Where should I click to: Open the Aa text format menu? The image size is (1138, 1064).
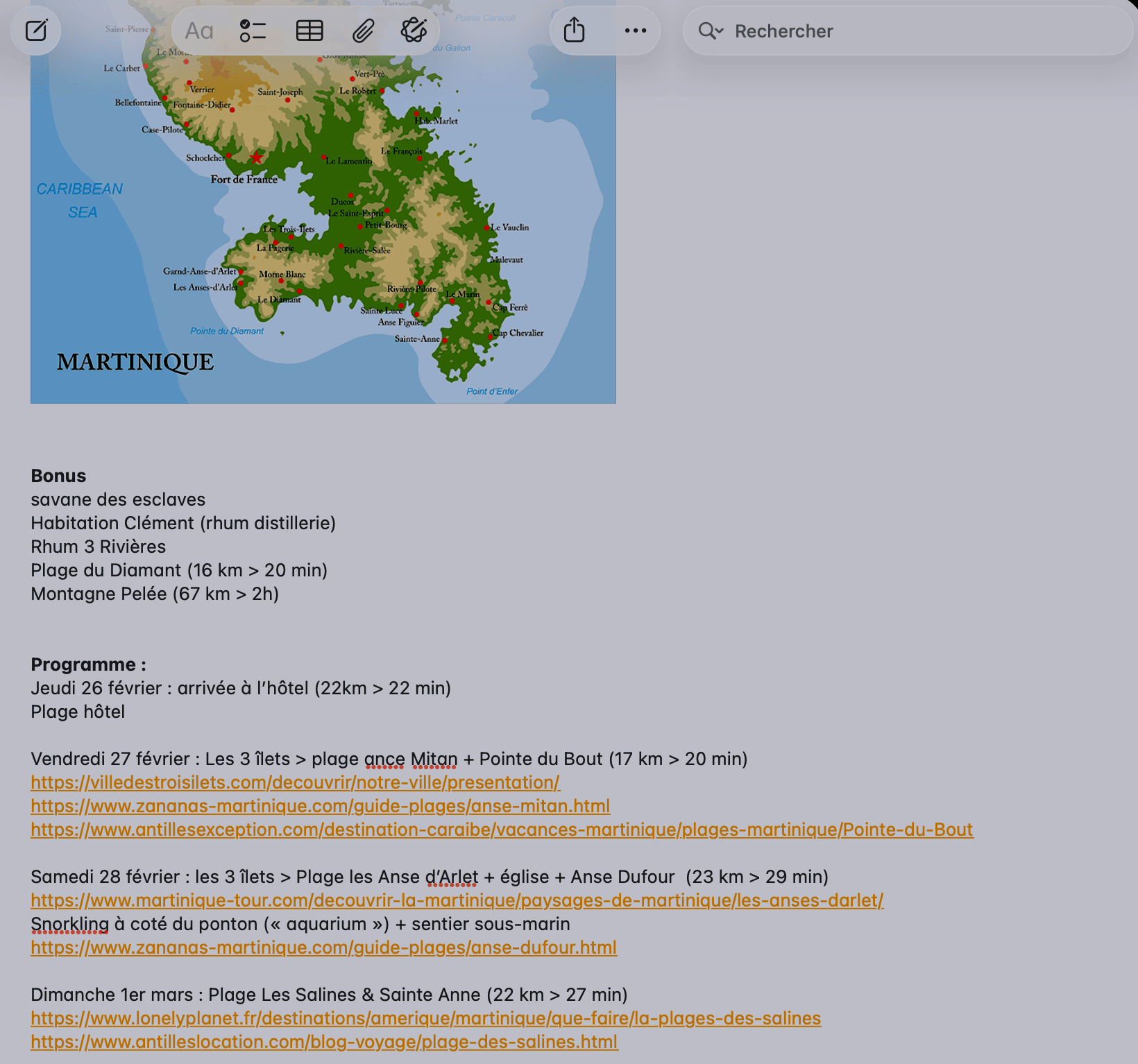(x=199, y=31)
